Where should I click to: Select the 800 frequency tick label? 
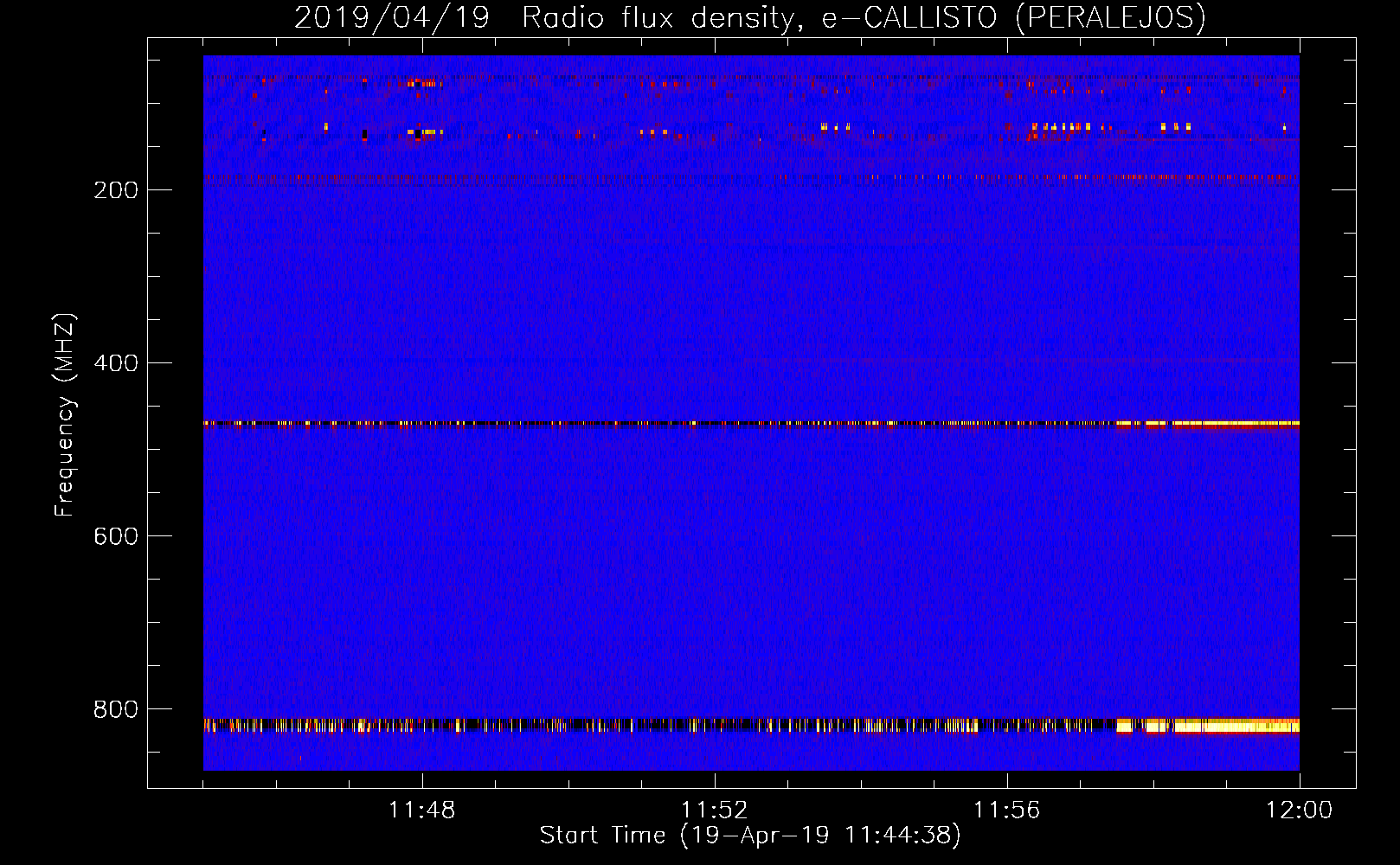point(116,709)
